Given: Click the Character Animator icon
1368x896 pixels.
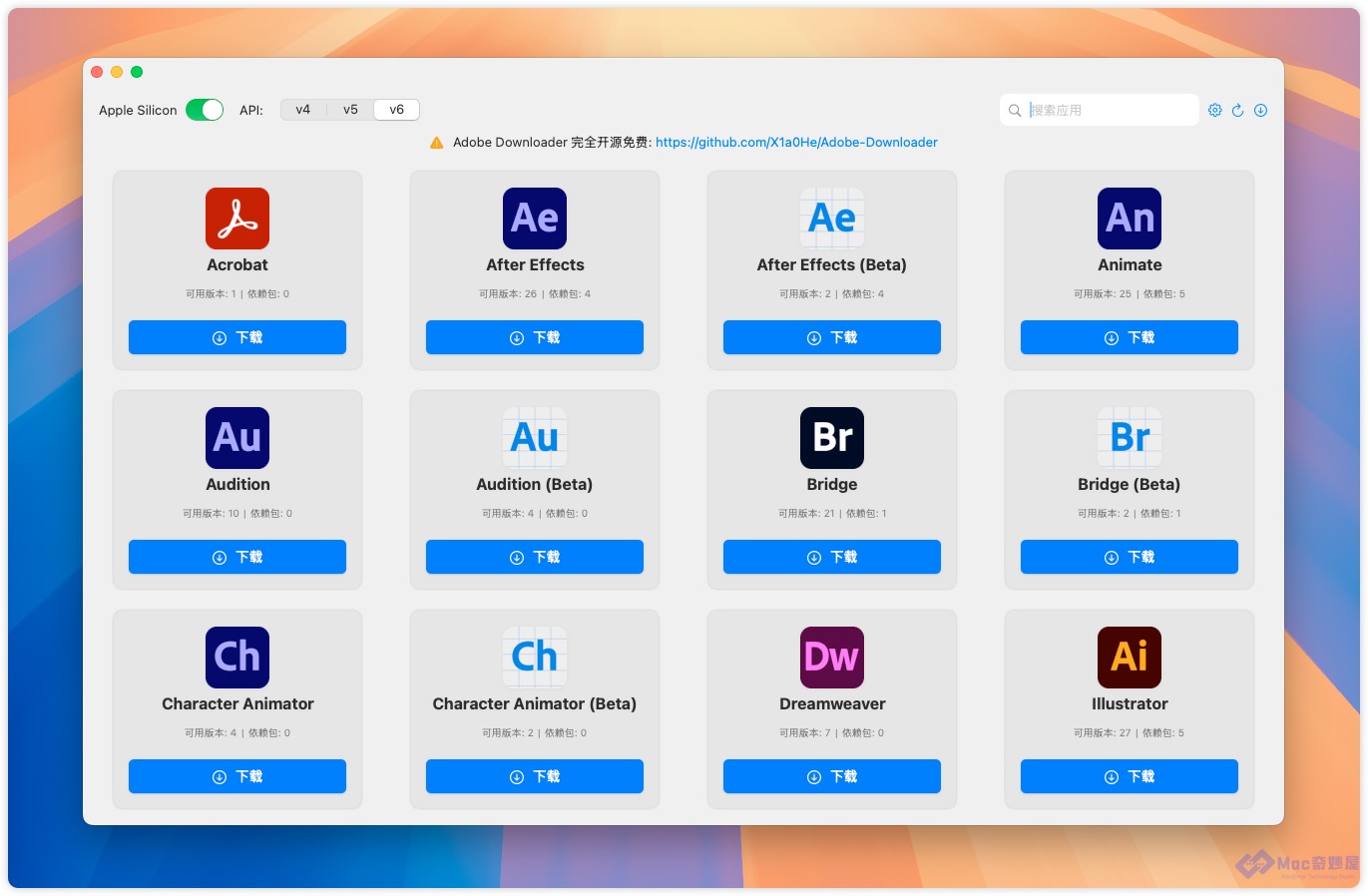Looking at the screenshot, I should [237, 658].
